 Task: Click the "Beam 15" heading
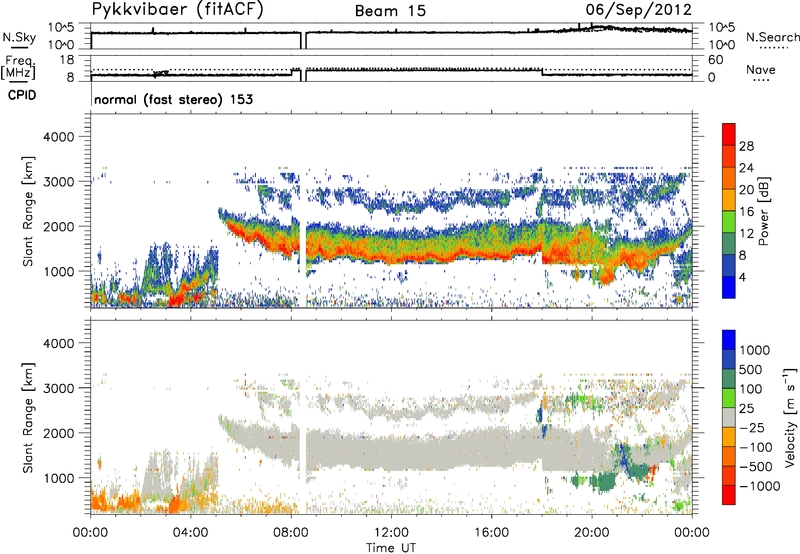tap(390, 11)
